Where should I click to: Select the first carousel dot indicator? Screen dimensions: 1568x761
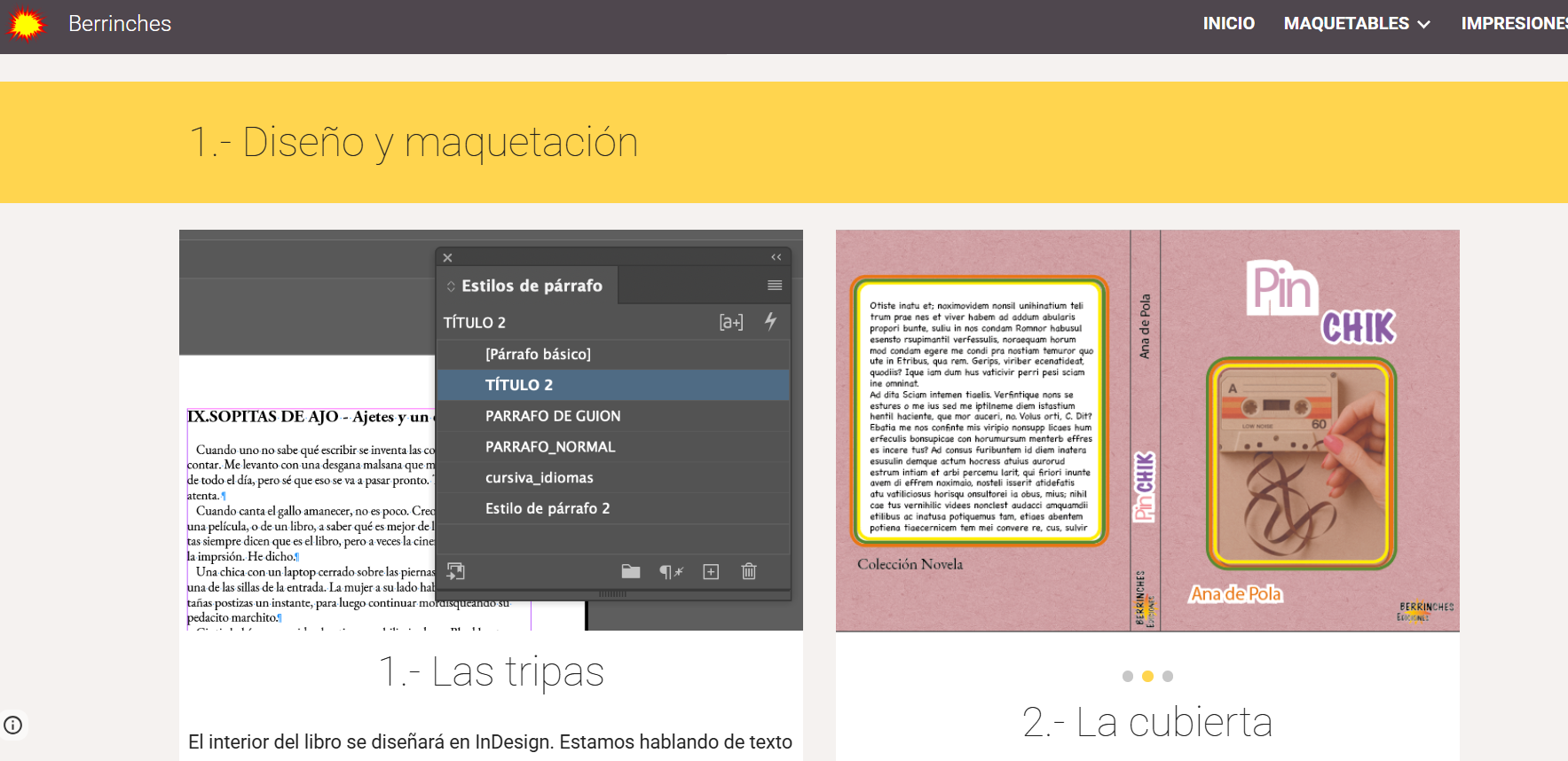click(x=1127, y=676)
